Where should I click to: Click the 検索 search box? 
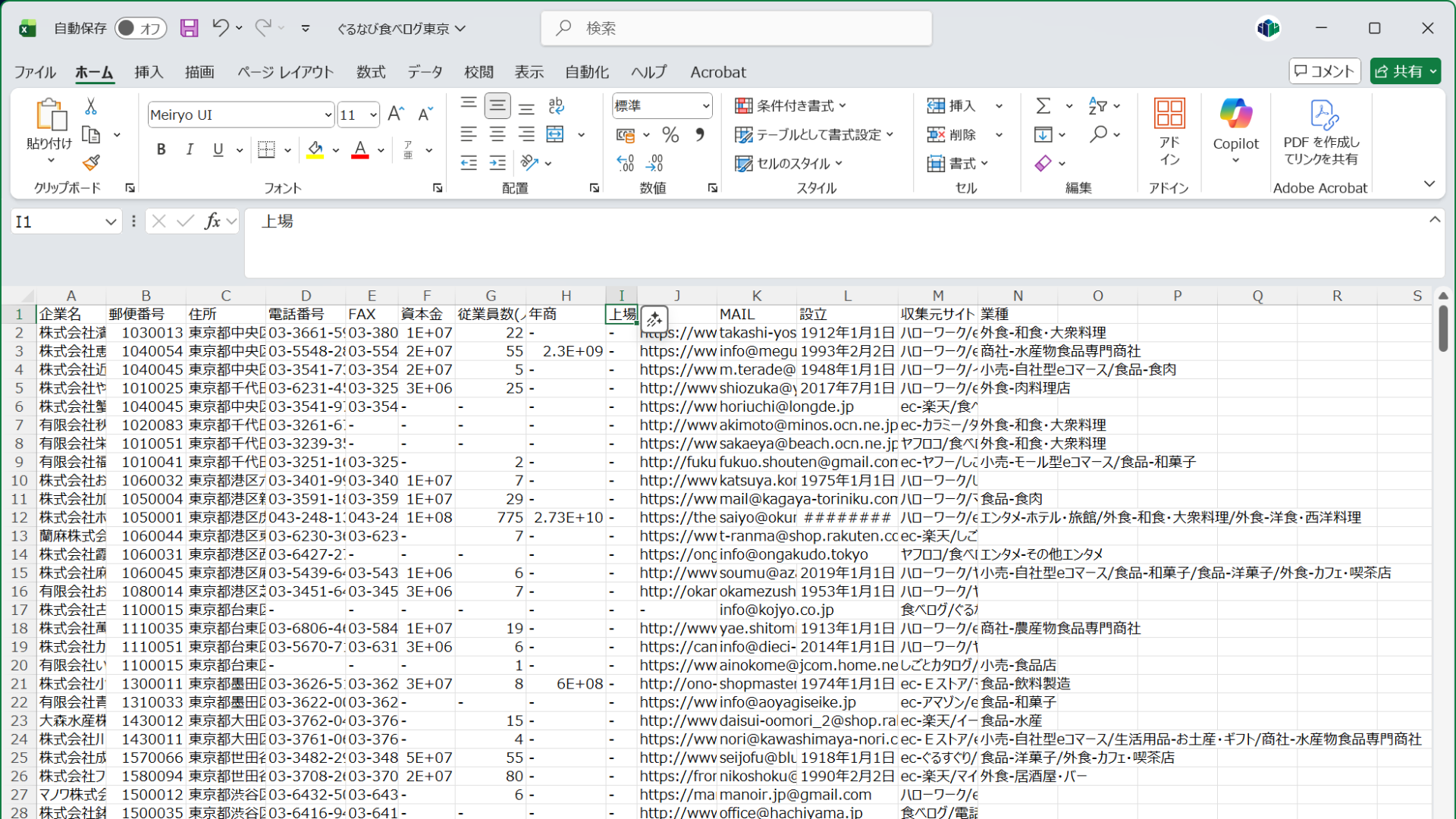point(736,28)
